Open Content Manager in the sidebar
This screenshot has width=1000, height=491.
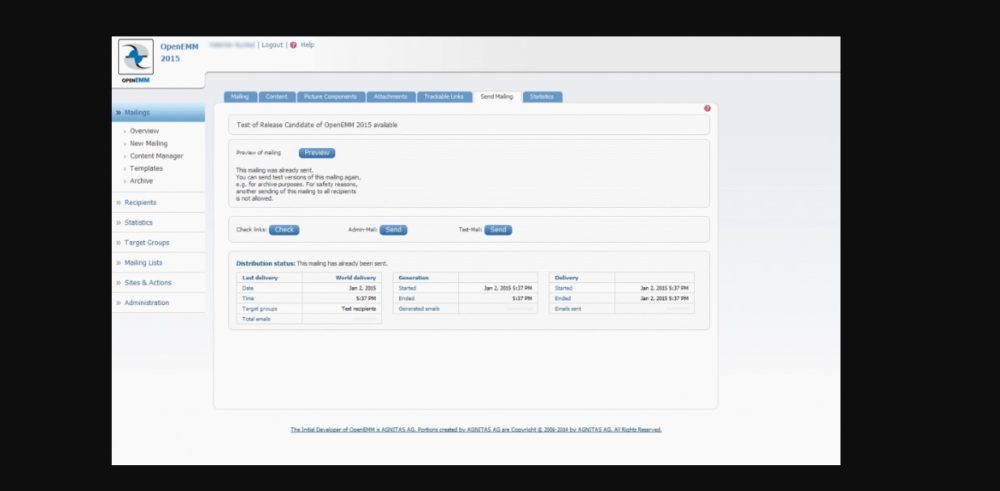click(156, 156)
